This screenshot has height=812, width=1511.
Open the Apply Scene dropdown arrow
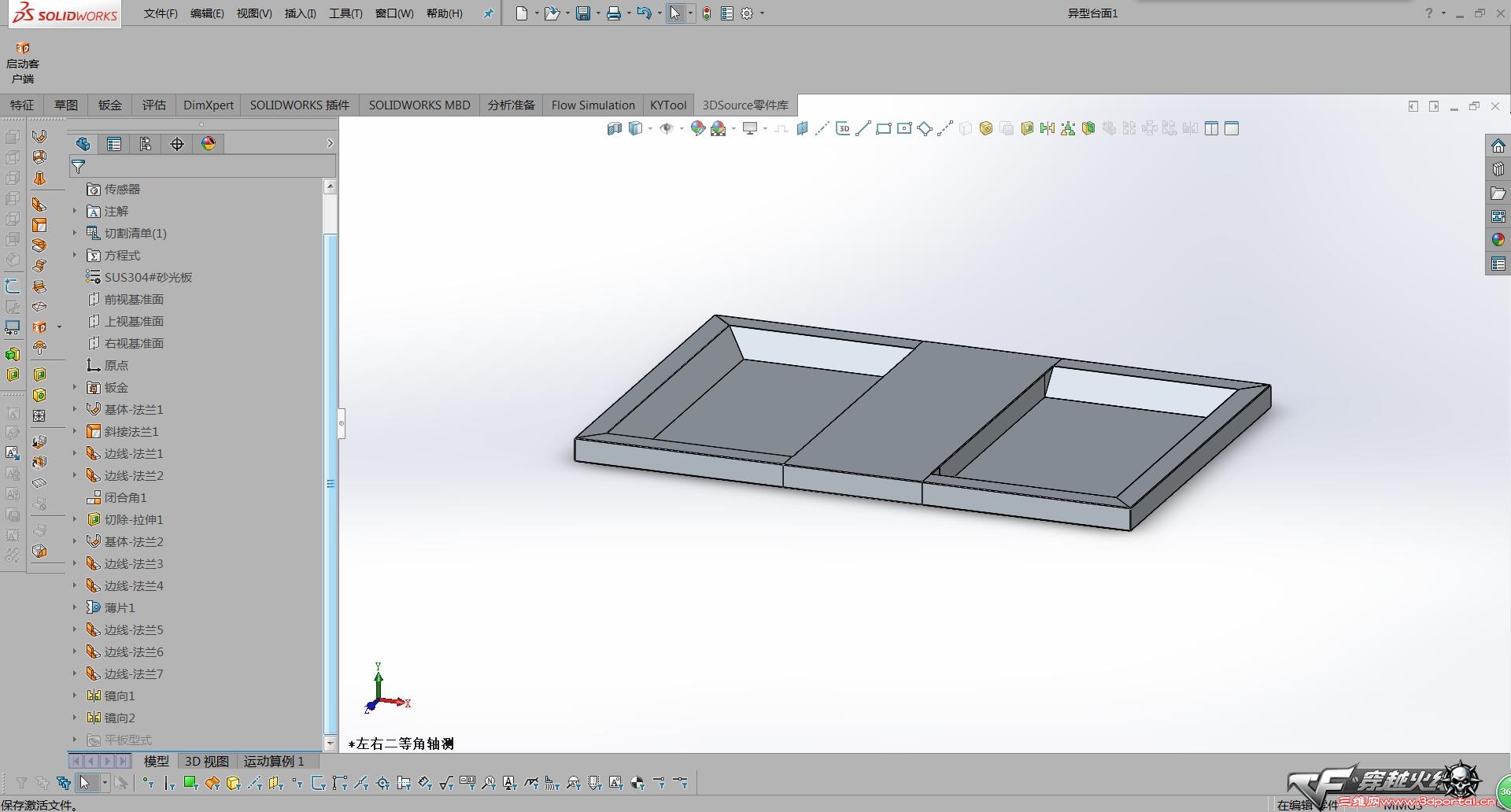coord(733,128)
